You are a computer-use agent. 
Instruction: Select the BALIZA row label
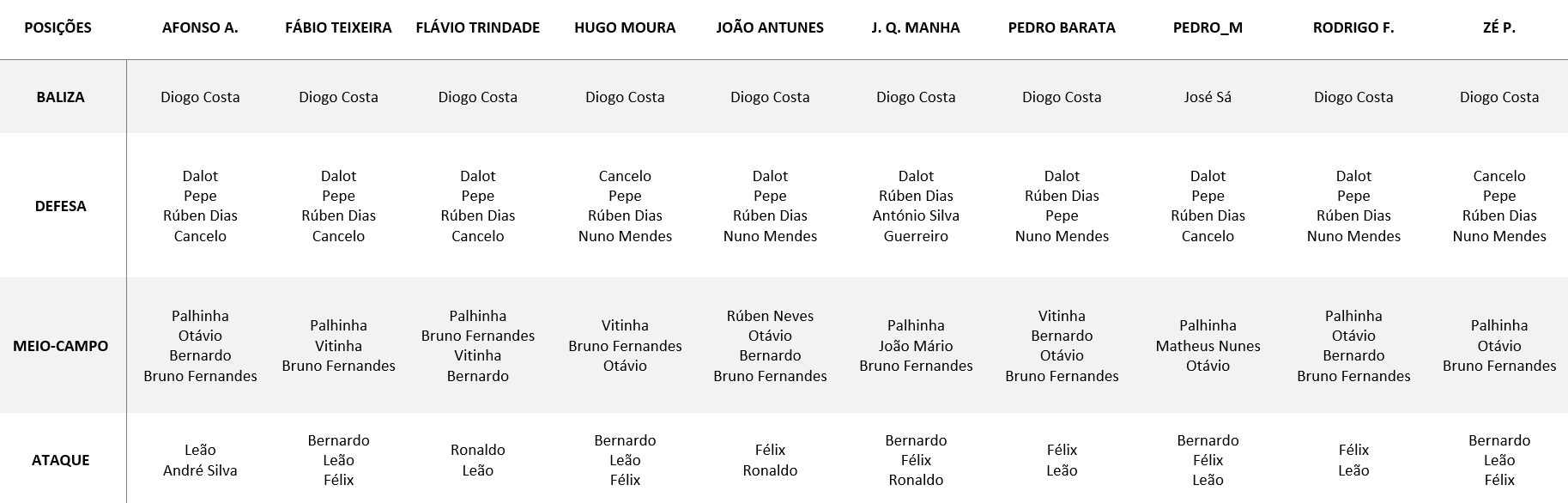pos(60,97)
